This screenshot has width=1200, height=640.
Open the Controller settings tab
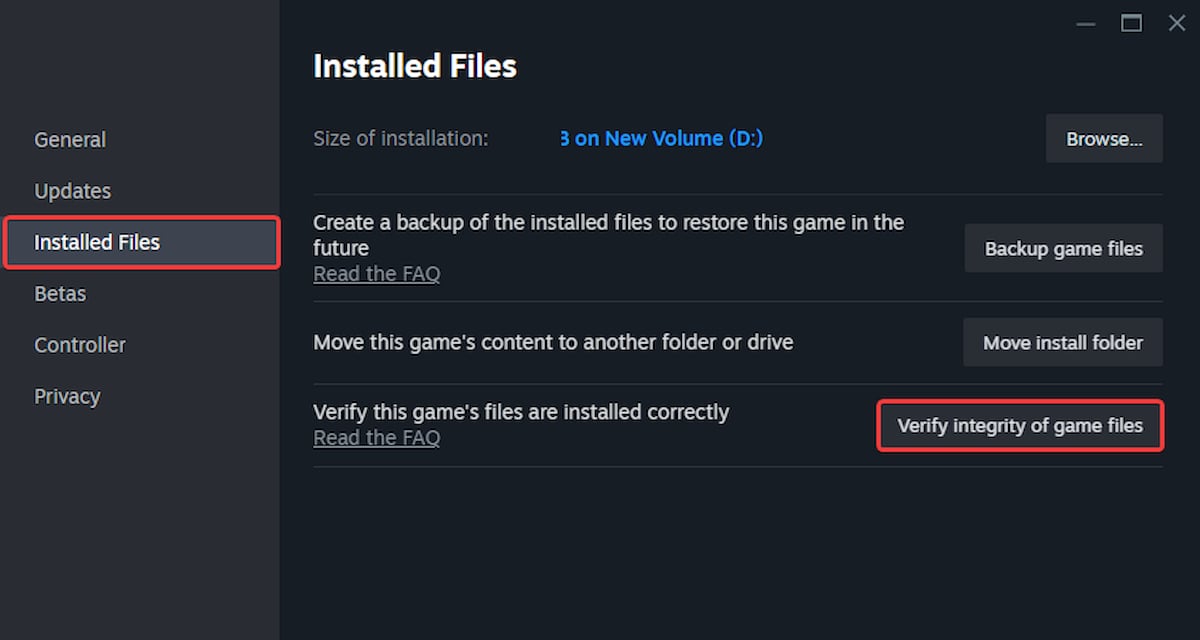click(80, 345)
